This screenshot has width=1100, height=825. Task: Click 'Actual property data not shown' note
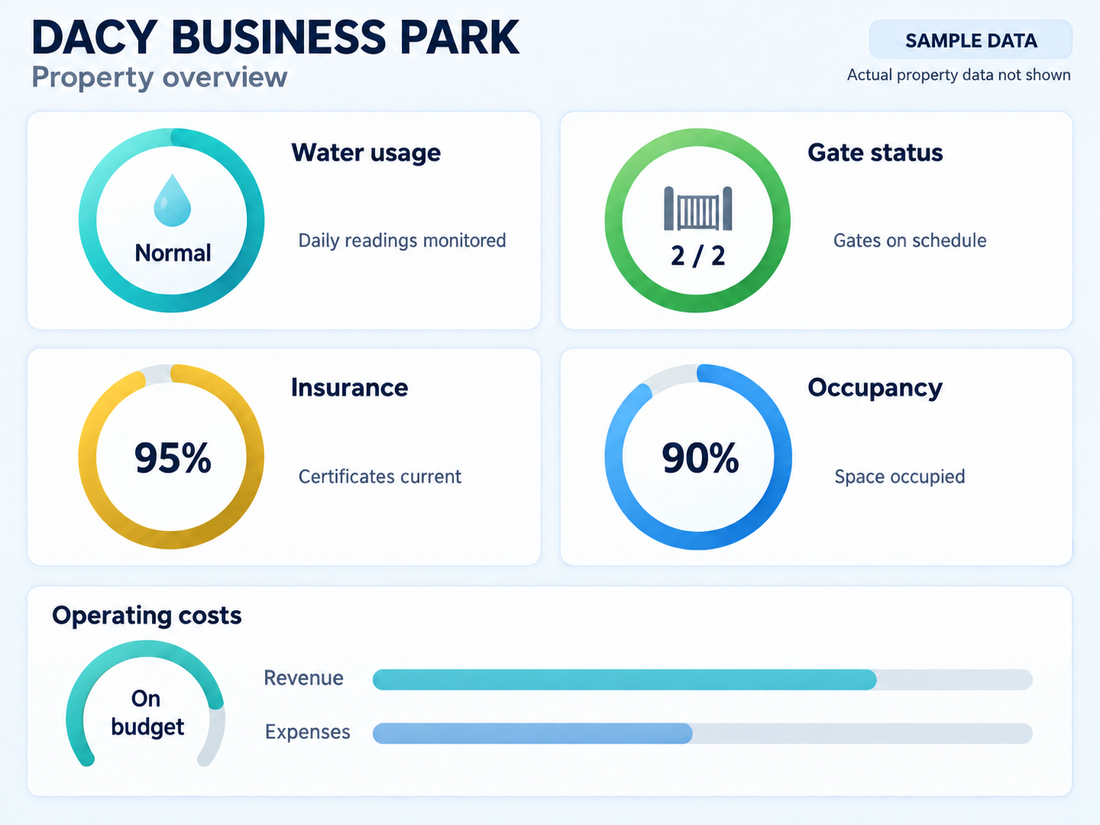pos(959,75)
